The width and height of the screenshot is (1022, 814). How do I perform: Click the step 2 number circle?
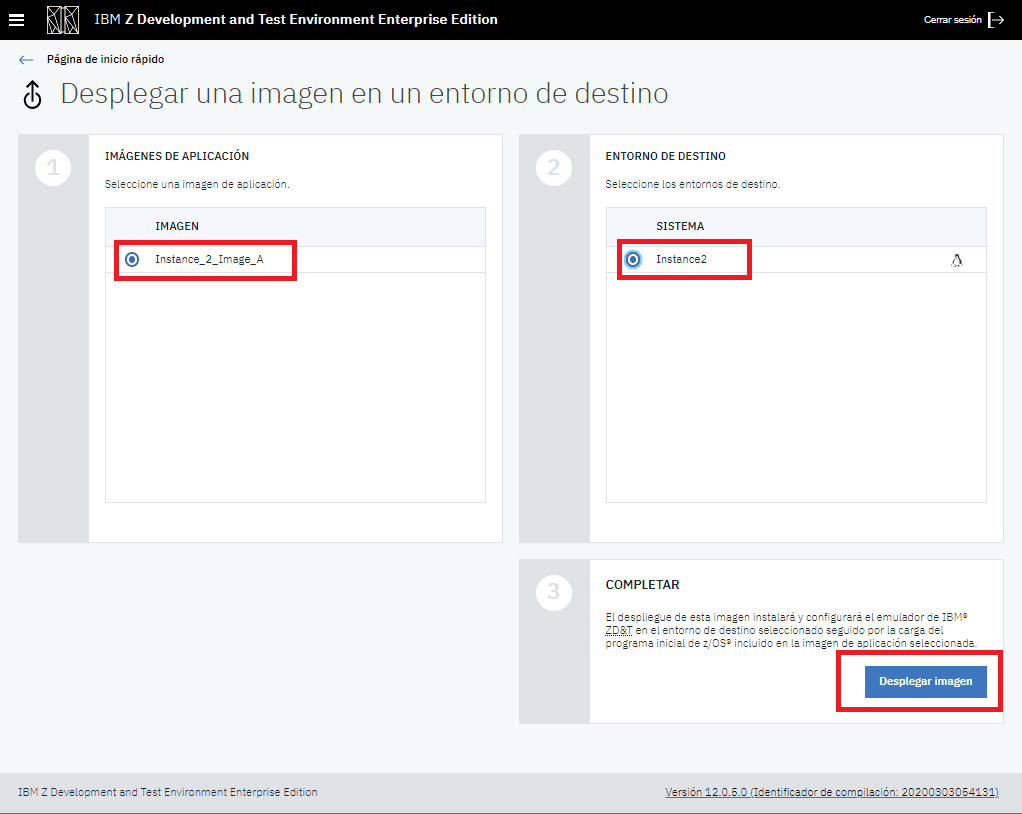click(x=554, y=168)
